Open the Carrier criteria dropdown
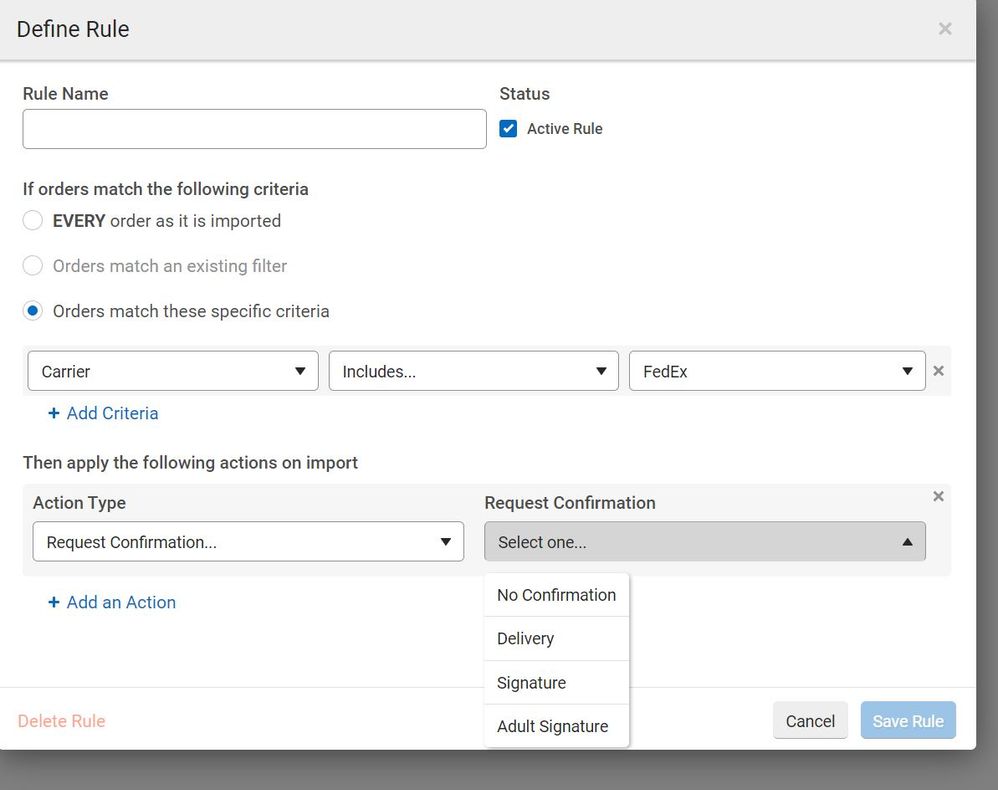The width and height of the screenshot is (998, 790). tap(173, 371)
